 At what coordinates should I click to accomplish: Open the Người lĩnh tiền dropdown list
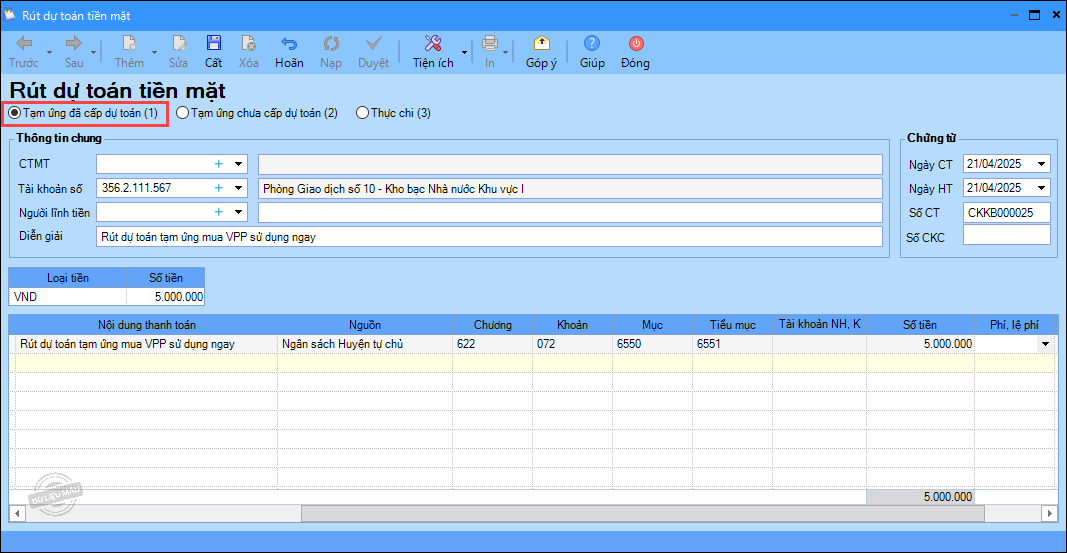[238, 212]
